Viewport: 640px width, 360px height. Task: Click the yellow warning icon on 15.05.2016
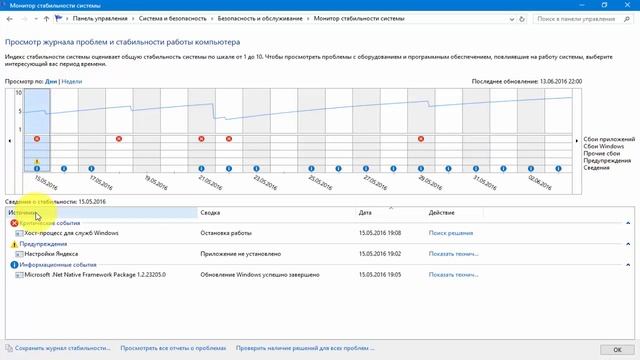pos(37,162)
